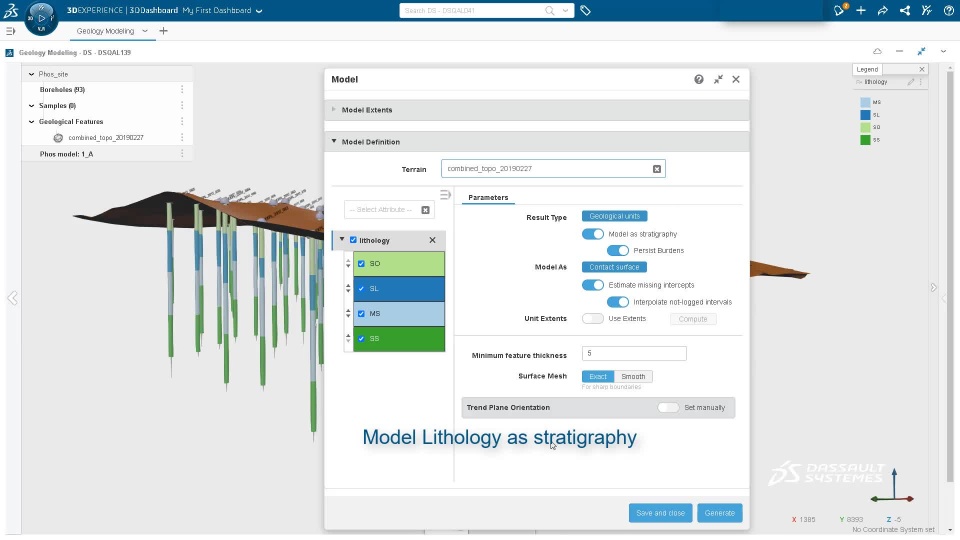Click the attribute list collapse icon
Image resolution: width=960 pixels, height=540 pixels.
445,195
